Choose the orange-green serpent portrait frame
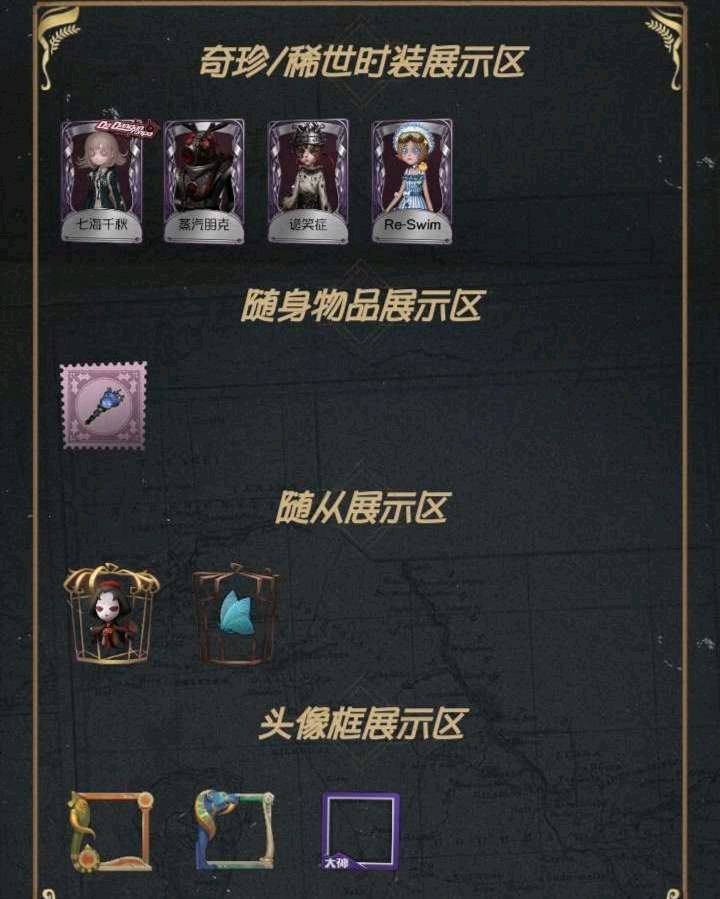 coord(111,831)
